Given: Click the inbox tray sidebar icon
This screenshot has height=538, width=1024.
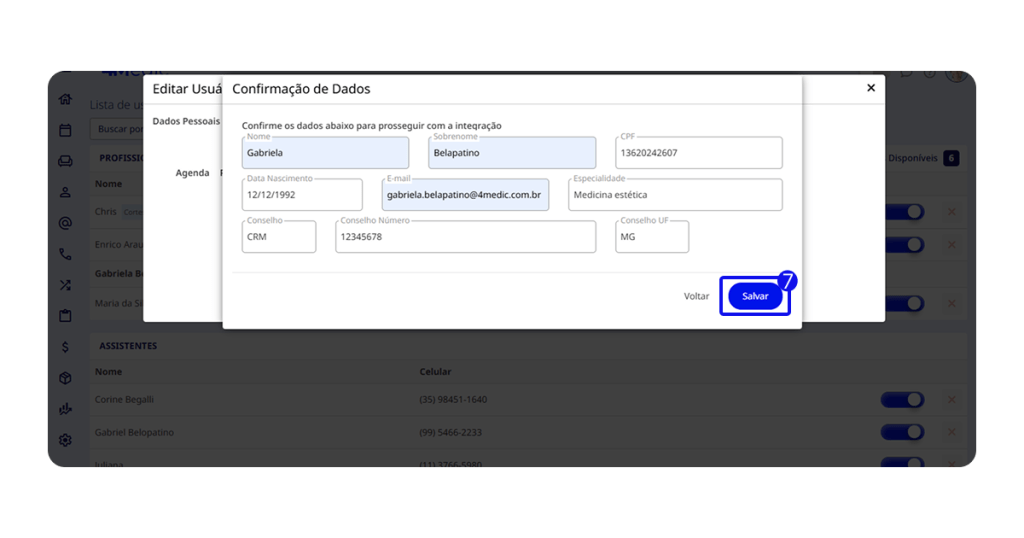Looking at the screenshot, I should click(x=65, y=161).
